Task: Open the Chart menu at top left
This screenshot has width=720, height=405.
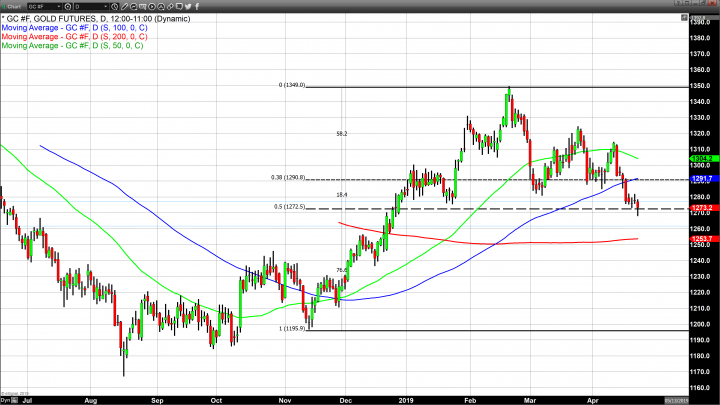Action: tap(12, 6)
